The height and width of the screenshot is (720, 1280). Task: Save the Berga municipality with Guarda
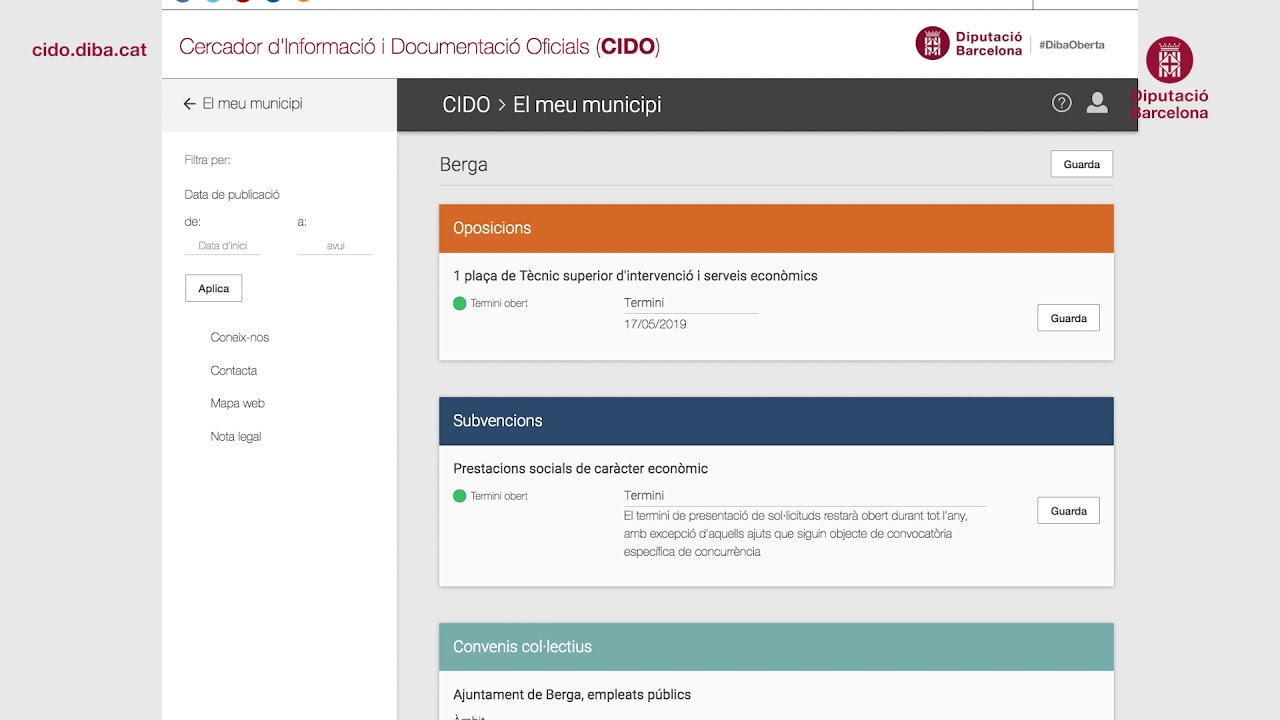pyautogui.click(x=1081, y=164)
